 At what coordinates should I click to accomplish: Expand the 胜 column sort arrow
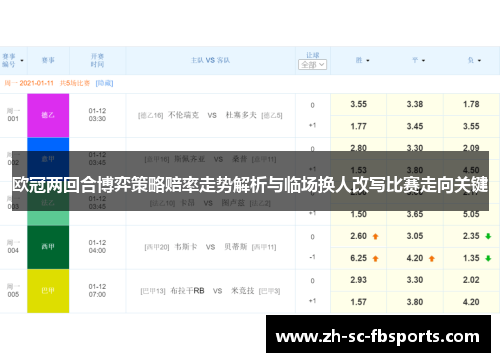(368, 61)
